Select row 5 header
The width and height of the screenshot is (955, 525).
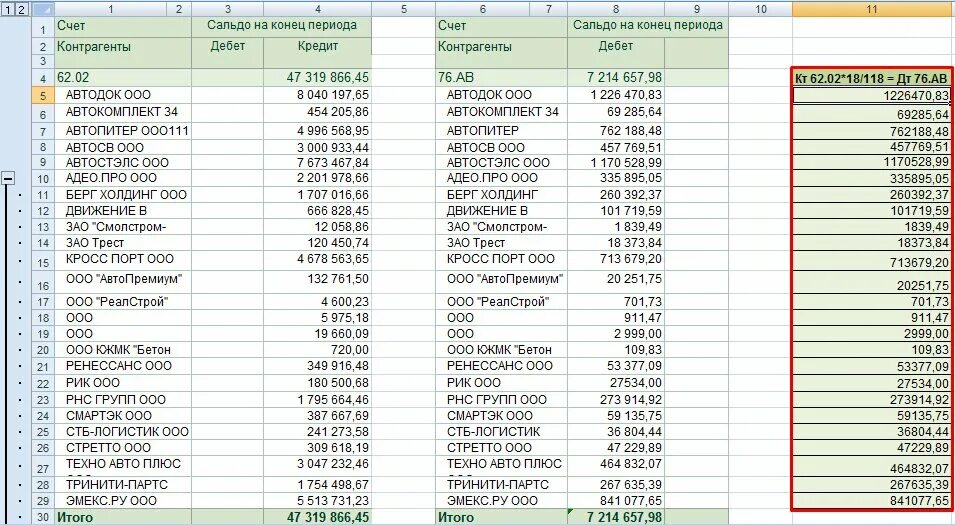point(43,95)
